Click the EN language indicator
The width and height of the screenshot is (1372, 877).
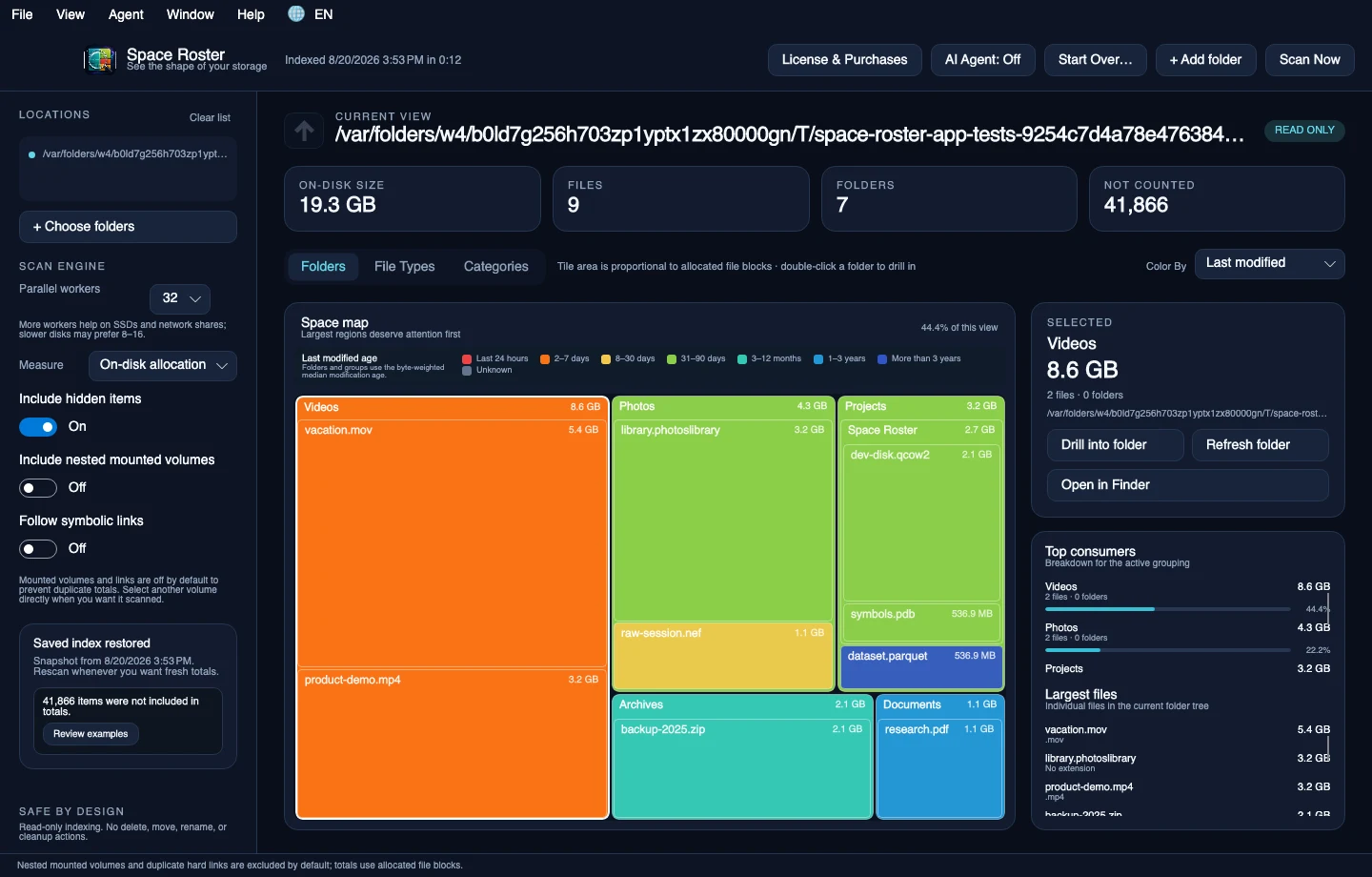323,14
